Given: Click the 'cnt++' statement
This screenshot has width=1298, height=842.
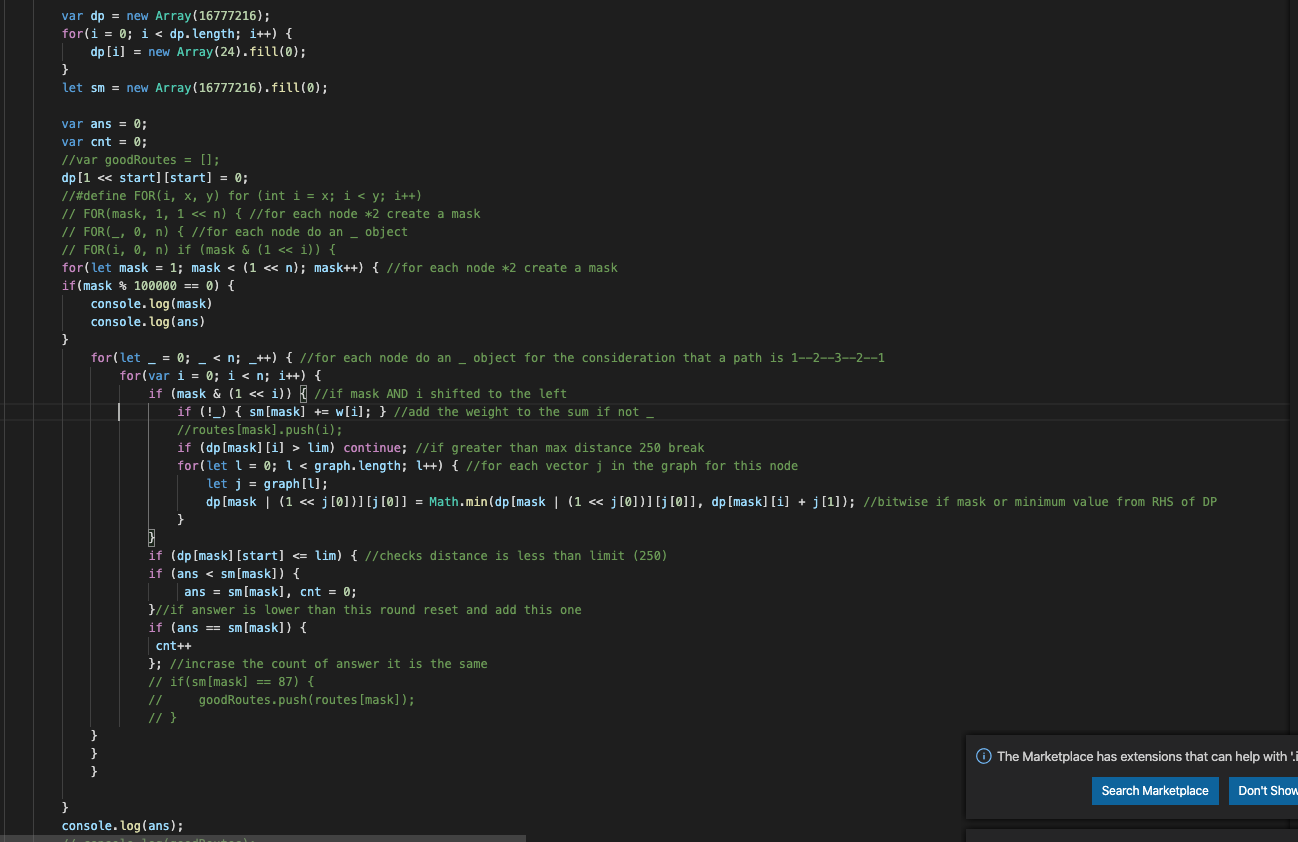Looking at the screenshot, I should click(x=173, y=646).
